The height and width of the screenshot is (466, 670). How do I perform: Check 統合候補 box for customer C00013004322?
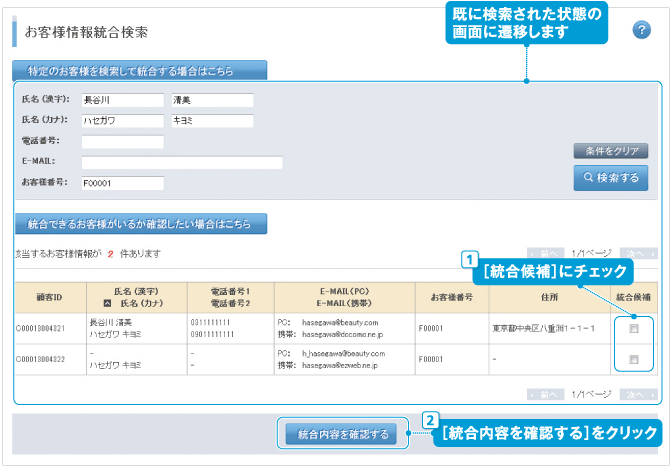633,359
